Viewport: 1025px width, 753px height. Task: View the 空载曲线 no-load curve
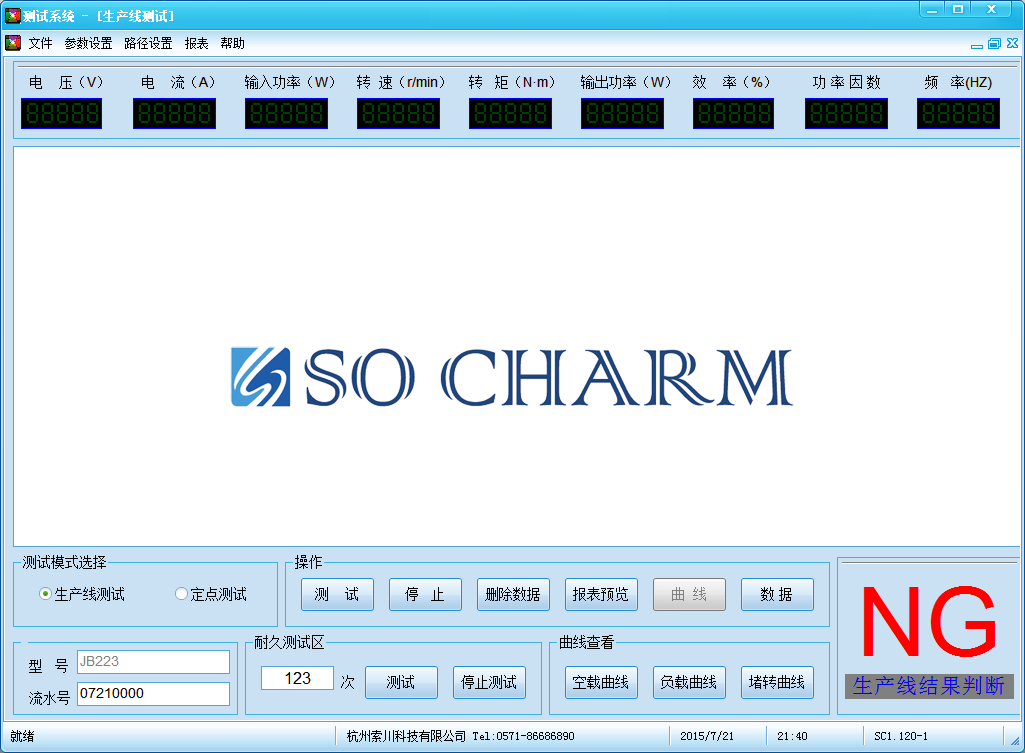(601, 682)
